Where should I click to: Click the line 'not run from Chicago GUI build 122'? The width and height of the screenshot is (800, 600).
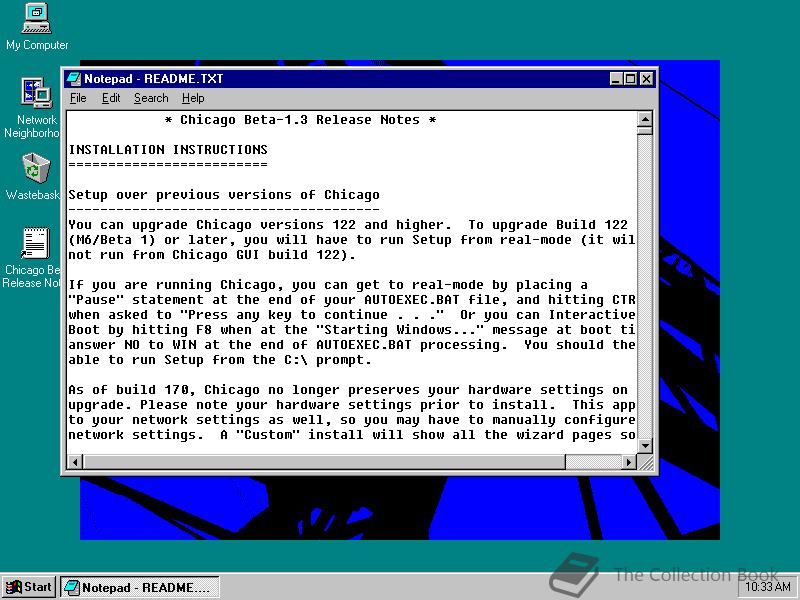tap(212, 255)
